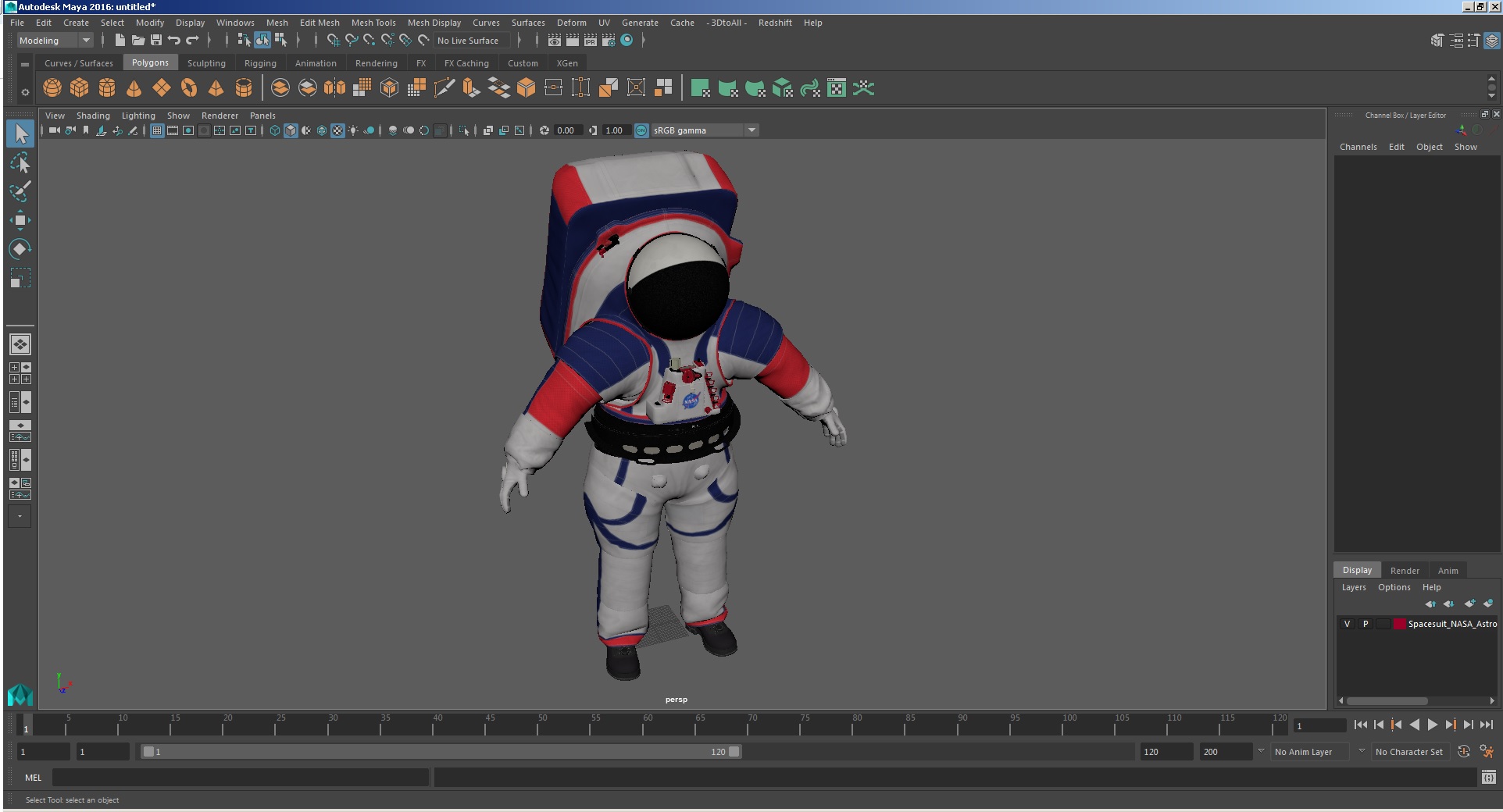Open the shelf tab selector menu
The image size is (1503, 812).
(25, 64)
